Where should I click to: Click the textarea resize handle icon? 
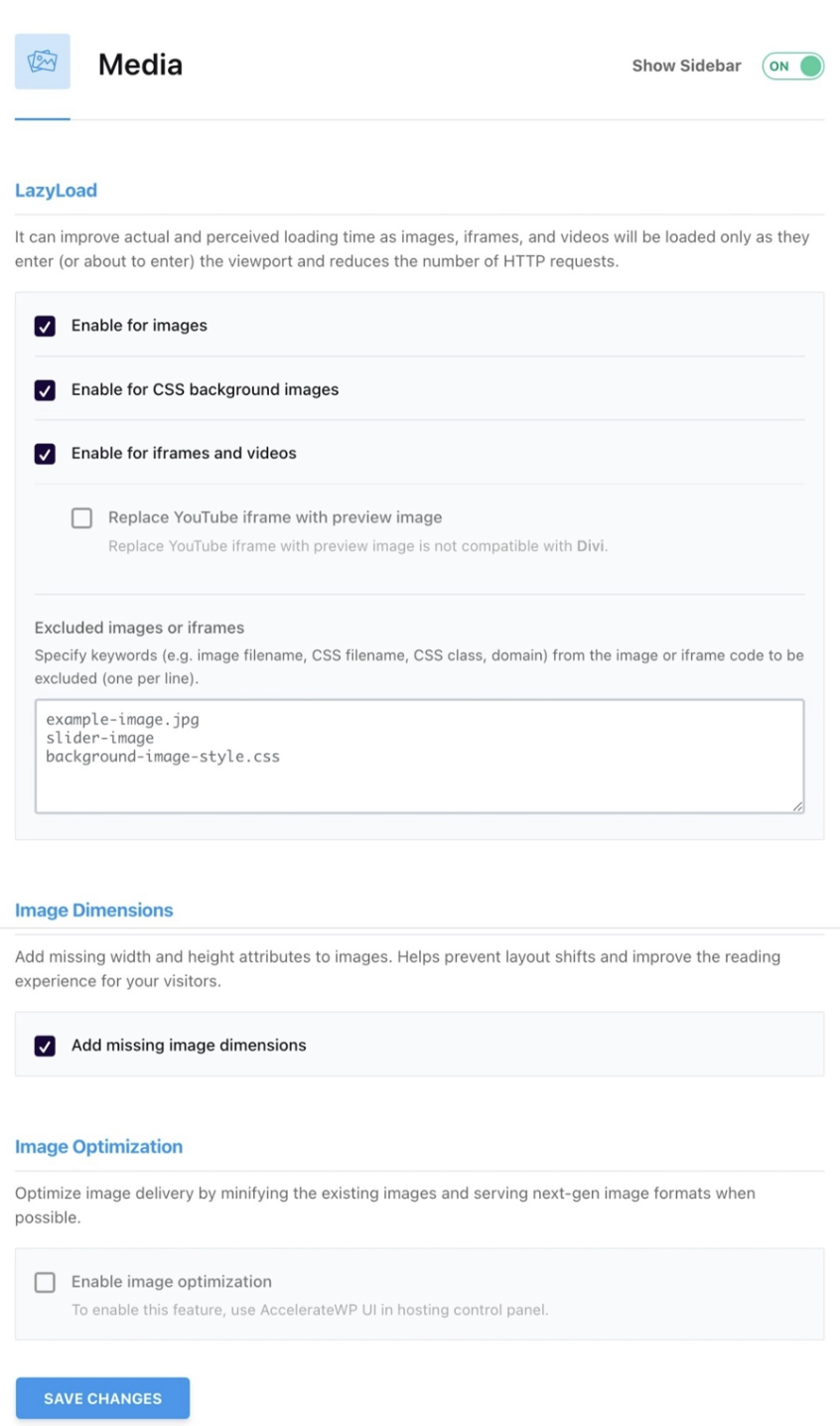800,807
